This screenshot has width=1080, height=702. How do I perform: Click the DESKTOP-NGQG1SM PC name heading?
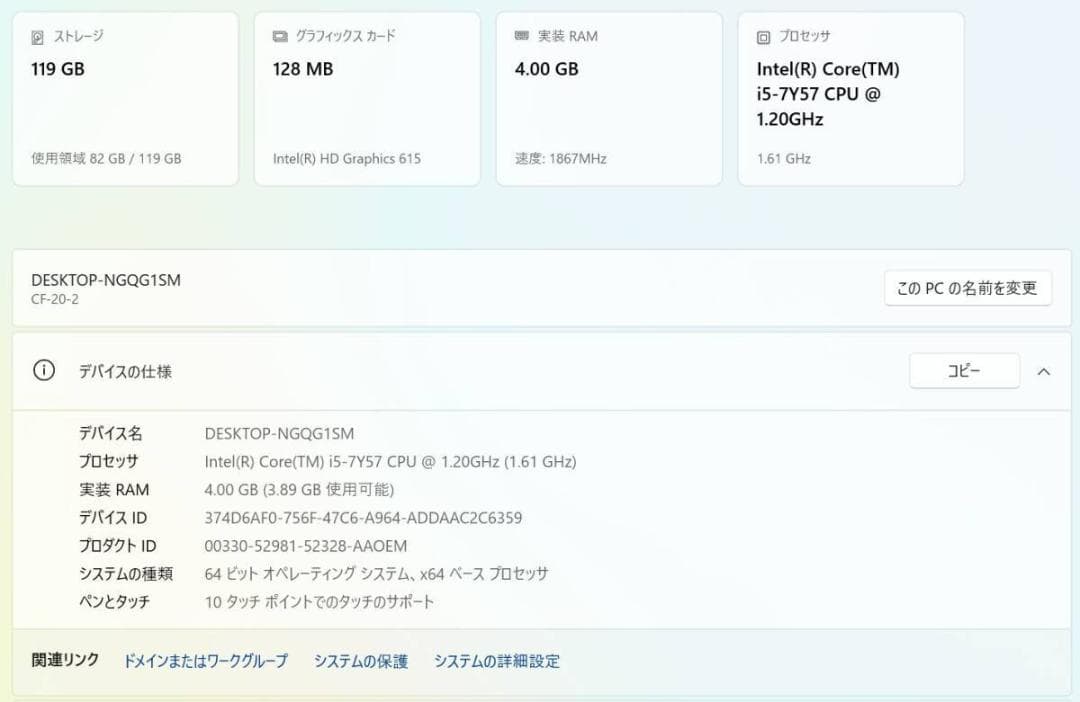tap(106, 280)
